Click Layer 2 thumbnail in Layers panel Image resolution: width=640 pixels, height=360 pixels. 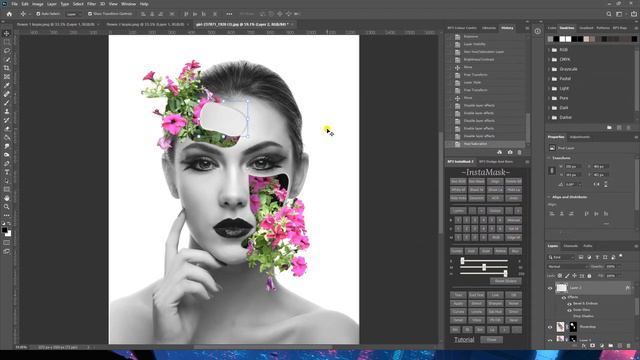click(x=562, y=288)
